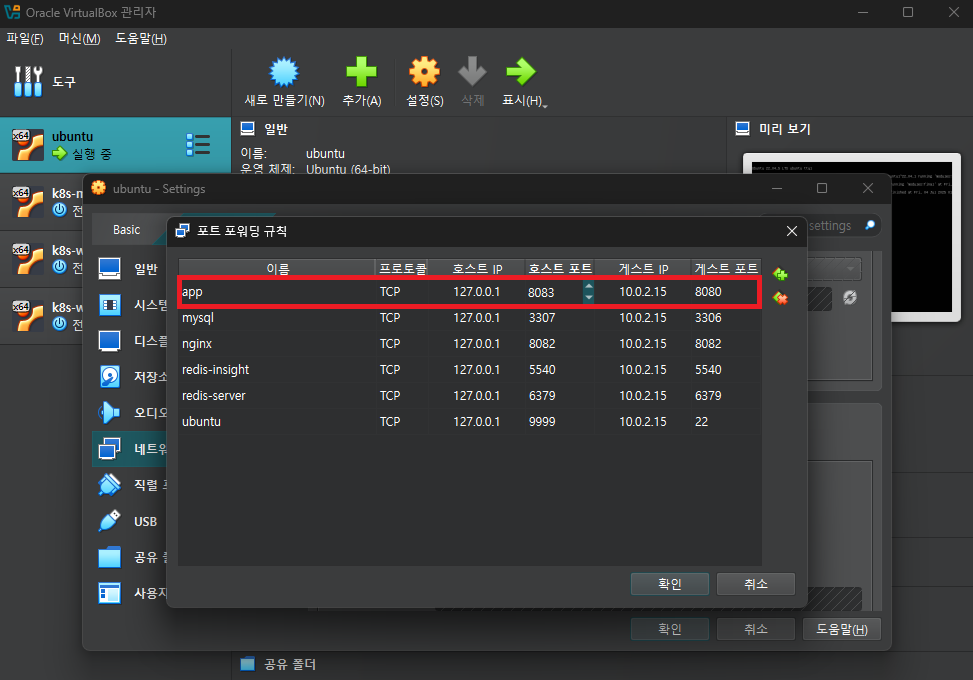Click 취소 in ubuntu Settings window
This screenshot has height=680, width=973.
[756, 629]
